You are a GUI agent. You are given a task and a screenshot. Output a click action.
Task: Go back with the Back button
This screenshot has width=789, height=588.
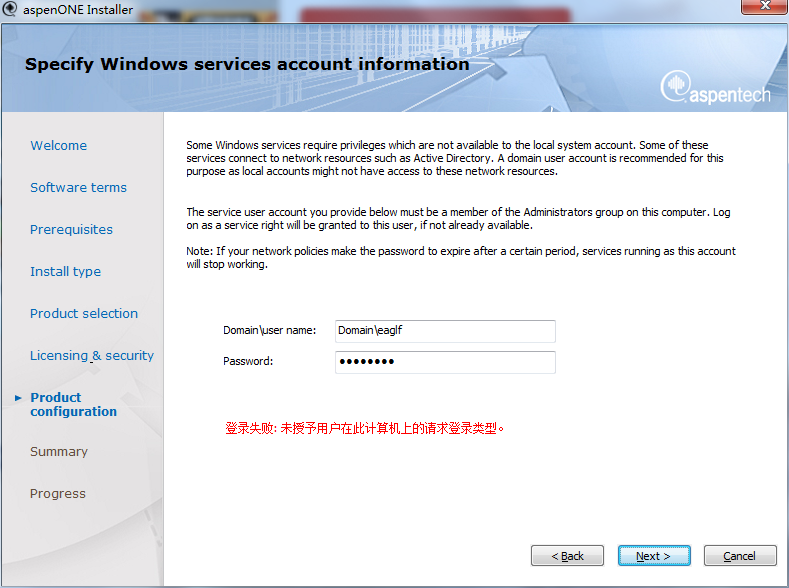[x=567, y=556]
